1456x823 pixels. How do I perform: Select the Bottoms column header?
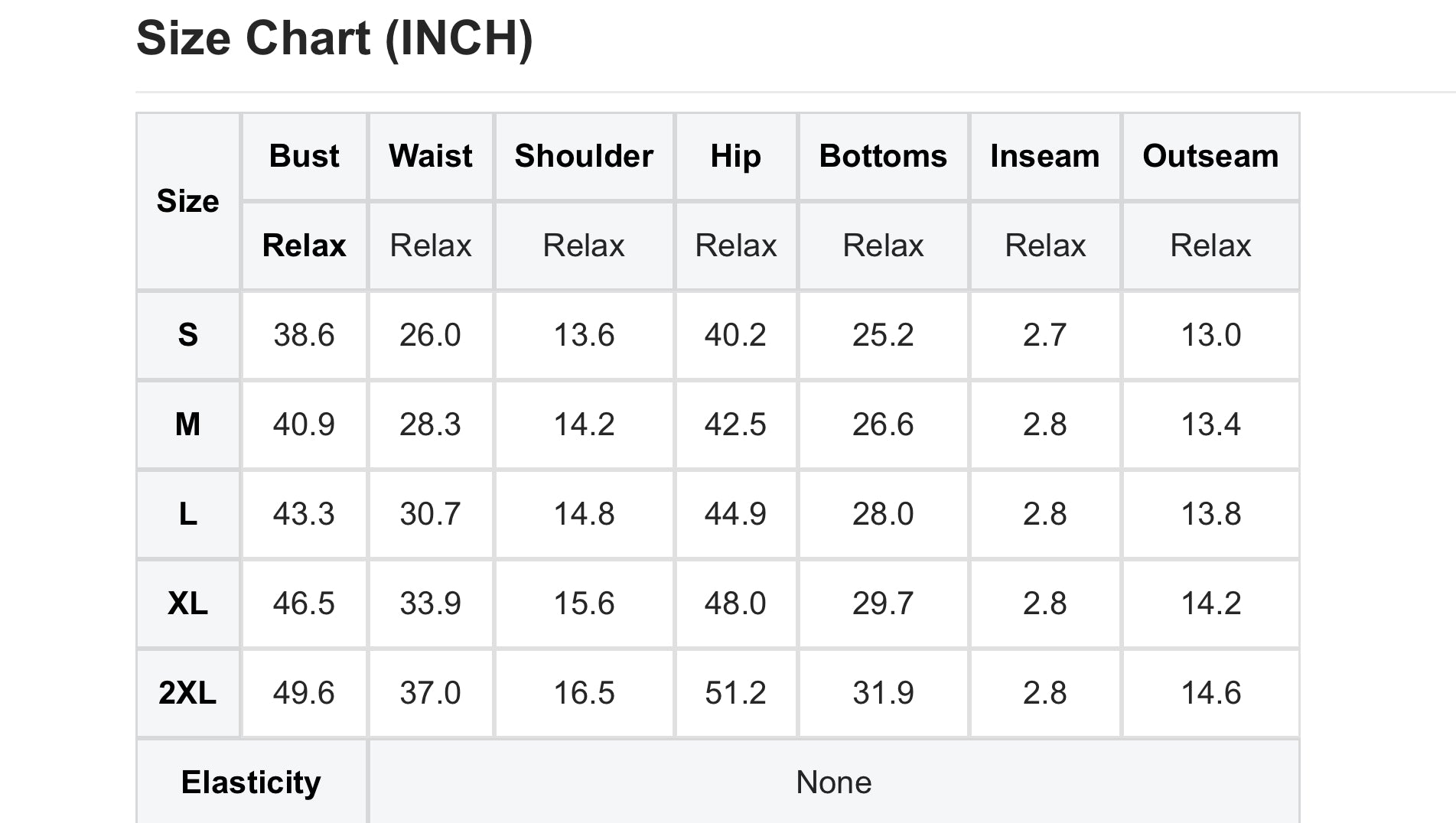[x=883, y=156]
